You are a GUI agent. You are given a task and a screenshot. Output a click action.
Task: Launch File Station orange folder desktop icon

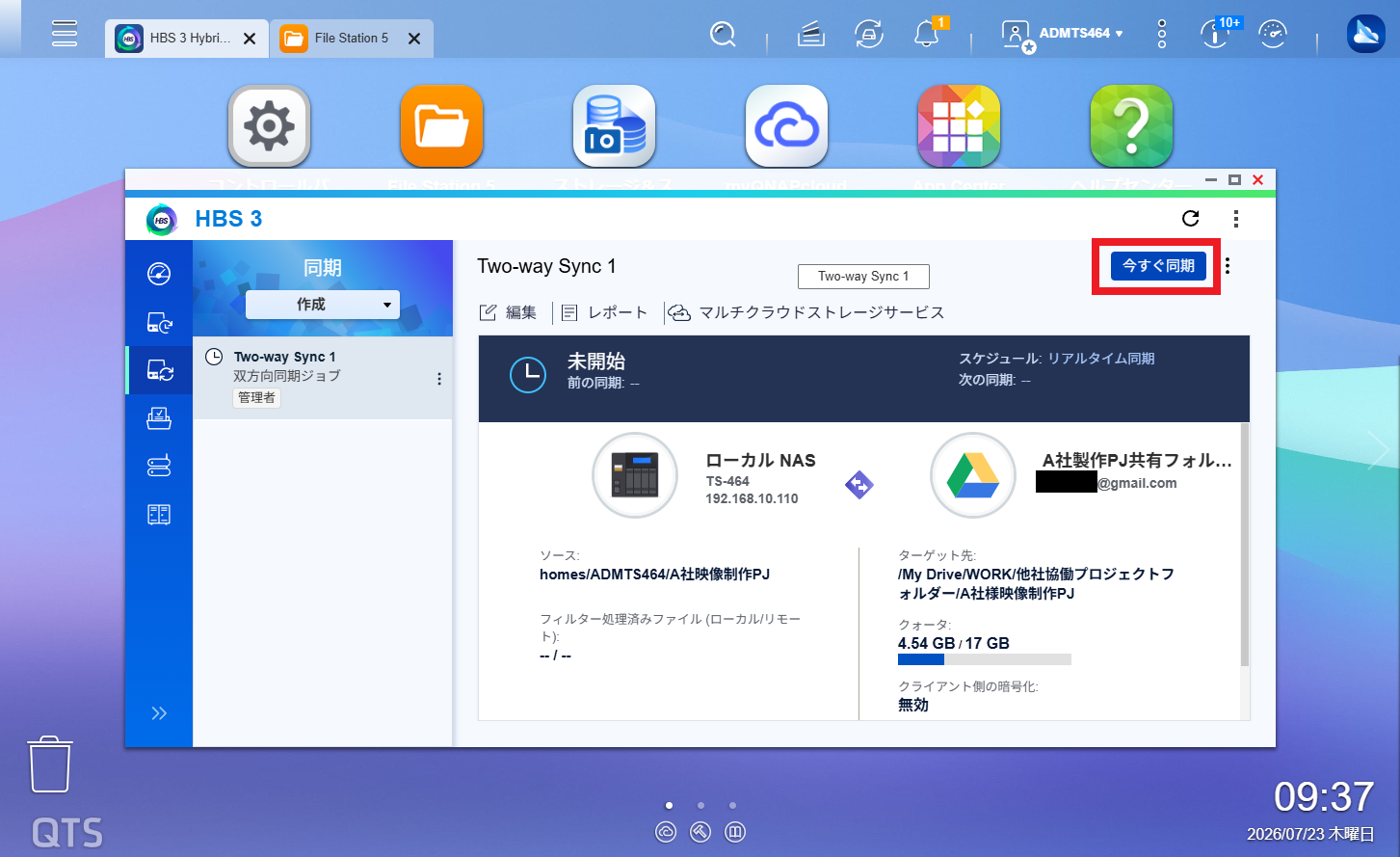[x=441, y=126]
